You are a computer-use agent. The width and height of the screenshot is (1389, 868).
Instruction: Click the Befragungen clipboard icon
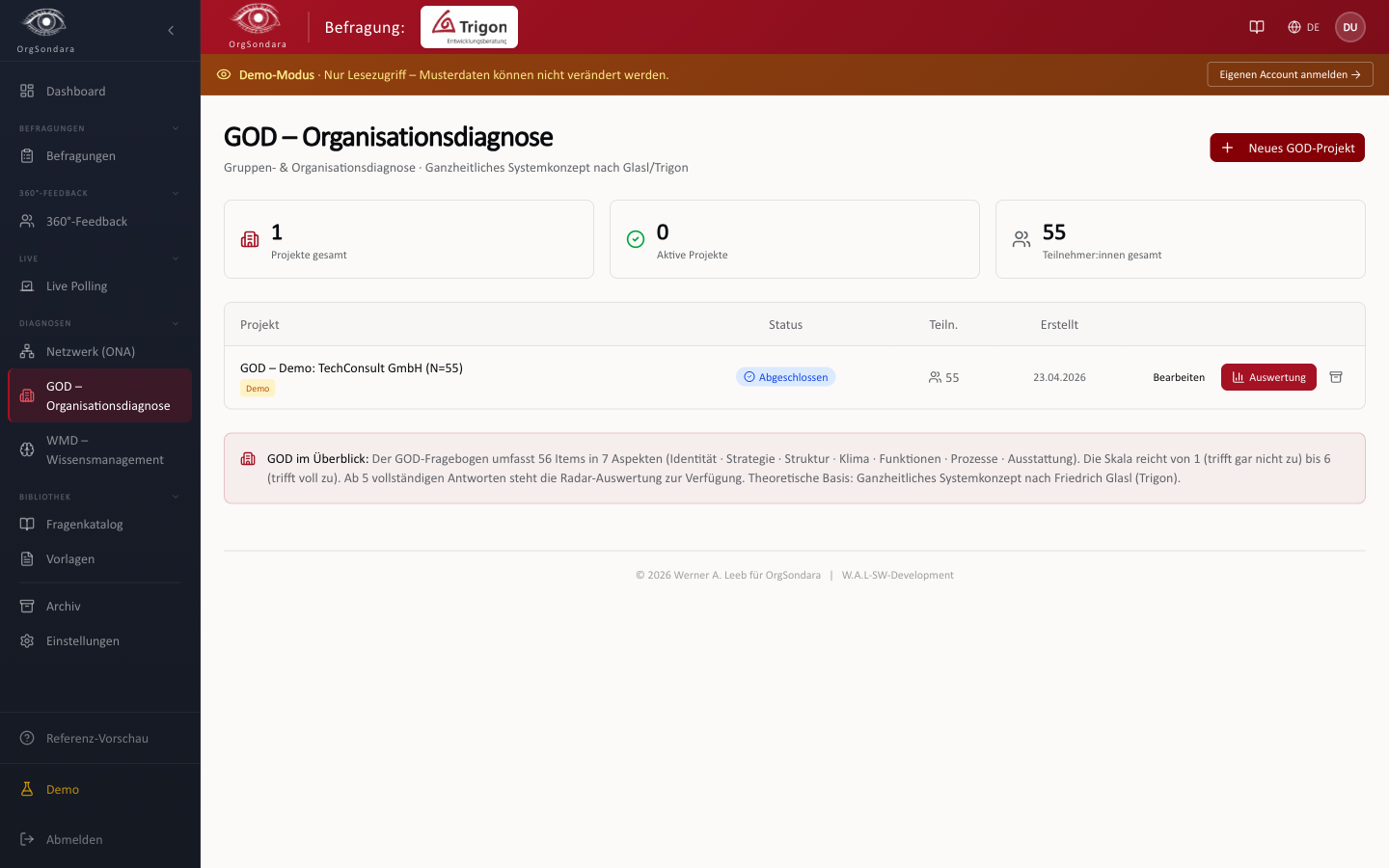(x=27, y=155)
